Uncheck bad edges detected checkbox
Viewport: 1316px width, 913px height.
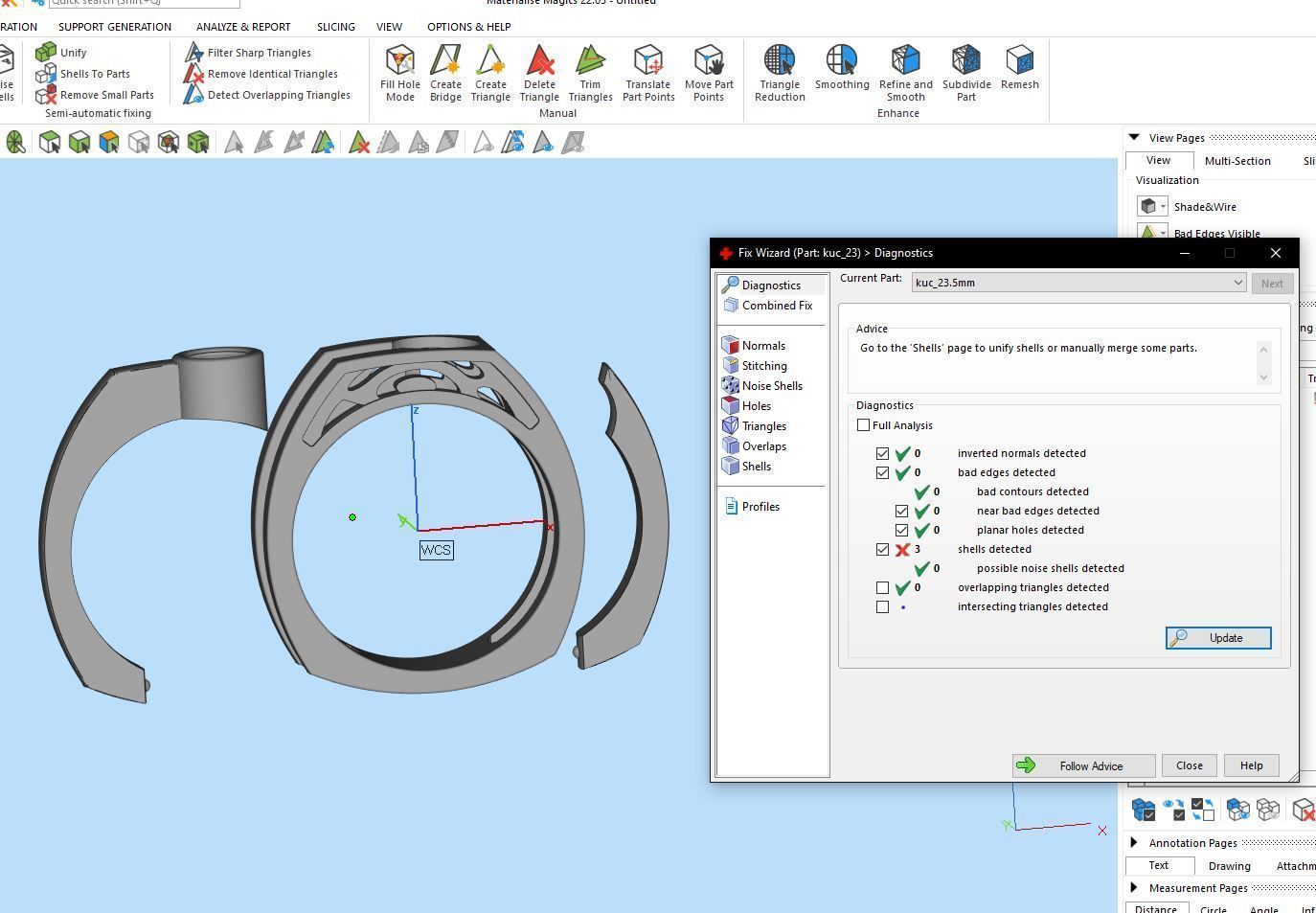pyautogui.click(x=882, y=472)
